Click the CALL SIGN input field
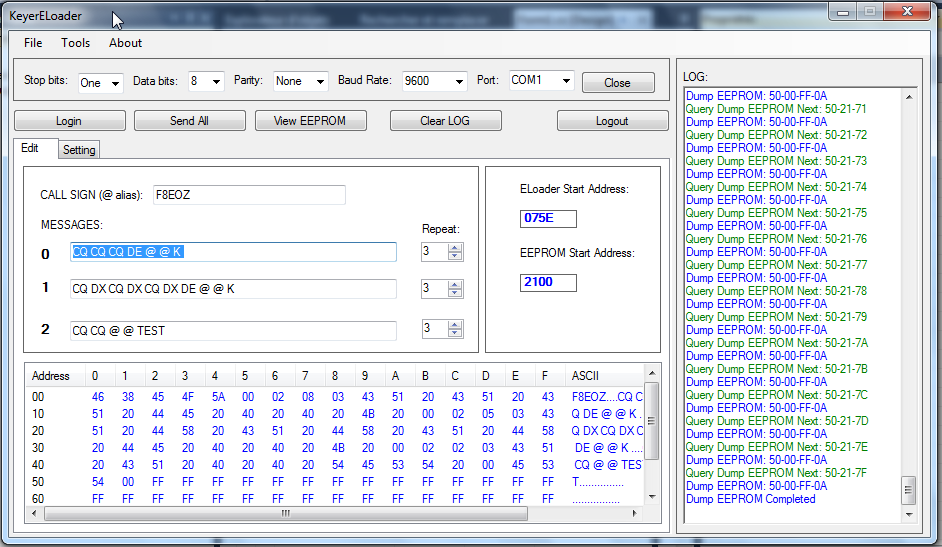 [248, 195]
